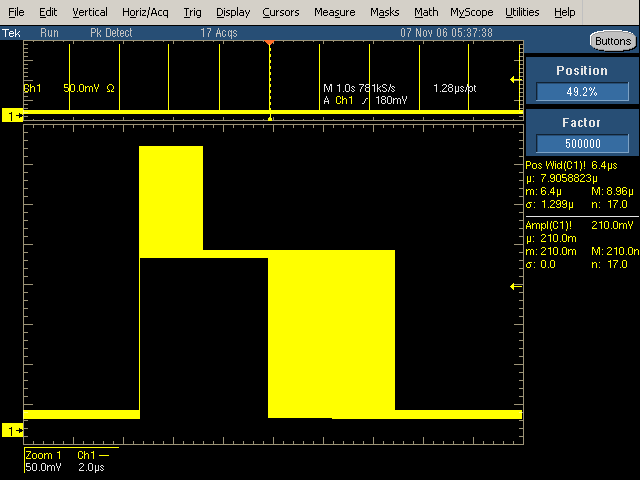The height and width of the screenshot is (480, 640).
Task: Open the MyScope menu
Action: [471, 12]
